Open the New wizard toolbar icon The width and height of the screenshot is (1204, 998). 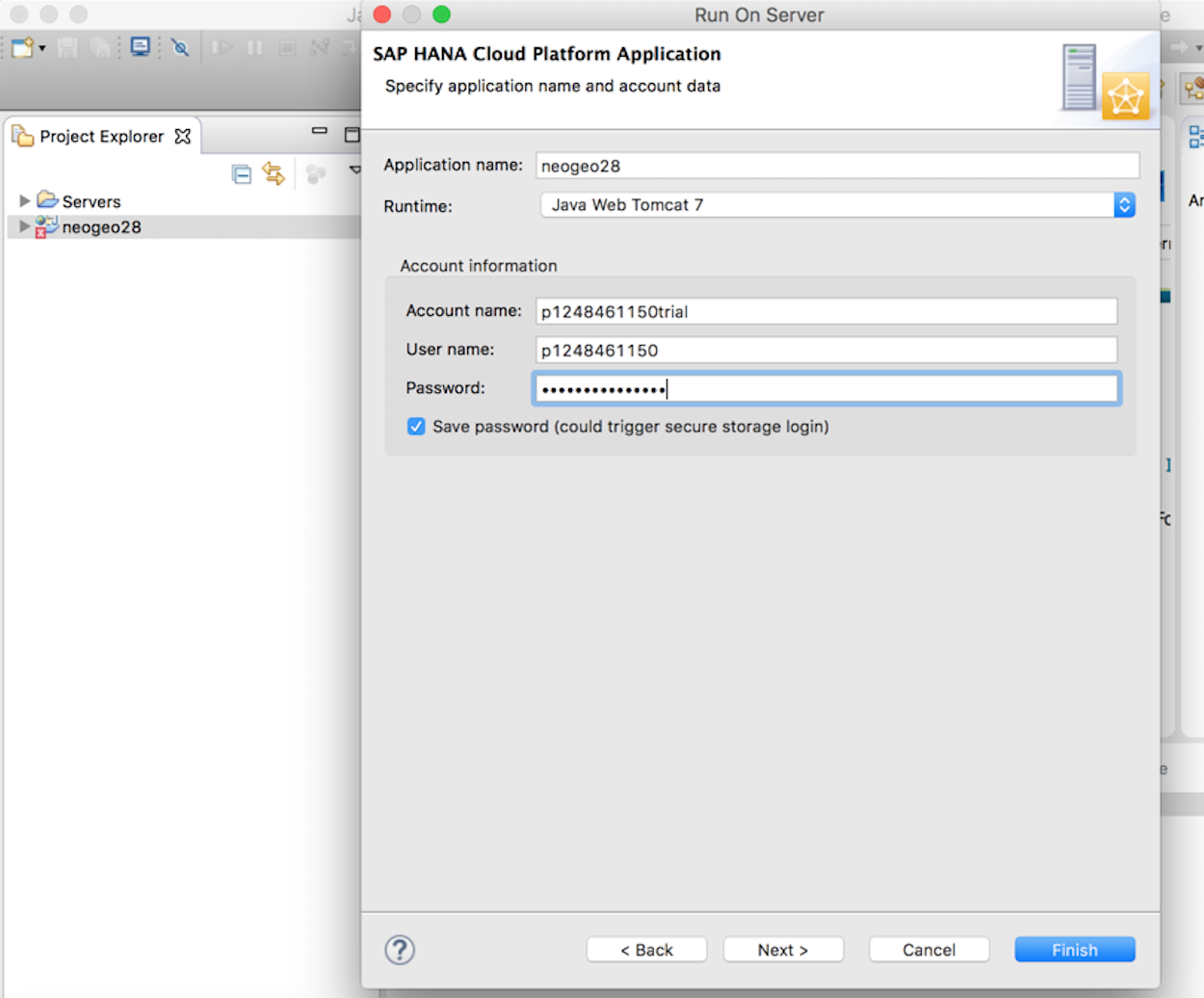point(22,47)
